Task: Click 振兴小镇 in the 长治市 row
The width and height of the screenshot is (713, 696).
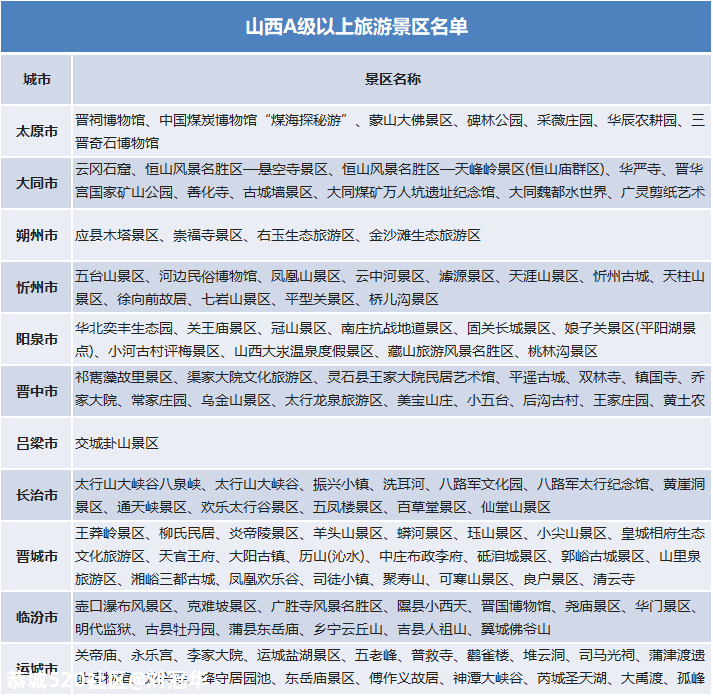Action: 341,484
